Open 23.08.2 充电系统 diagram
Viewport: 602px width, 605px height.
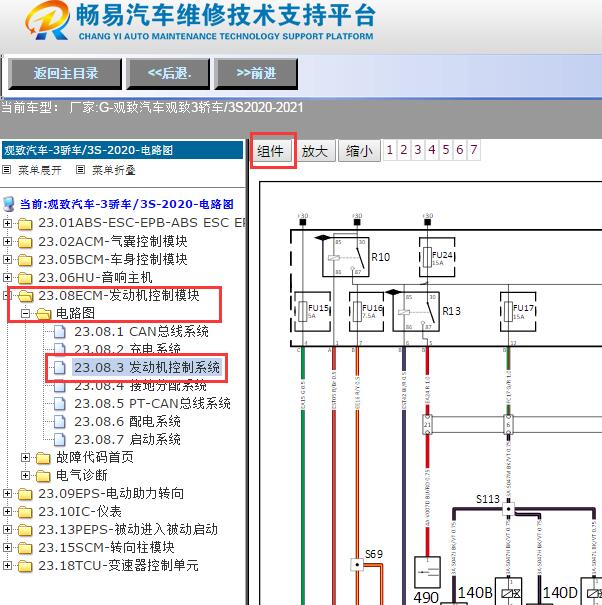tap(127, 349)
